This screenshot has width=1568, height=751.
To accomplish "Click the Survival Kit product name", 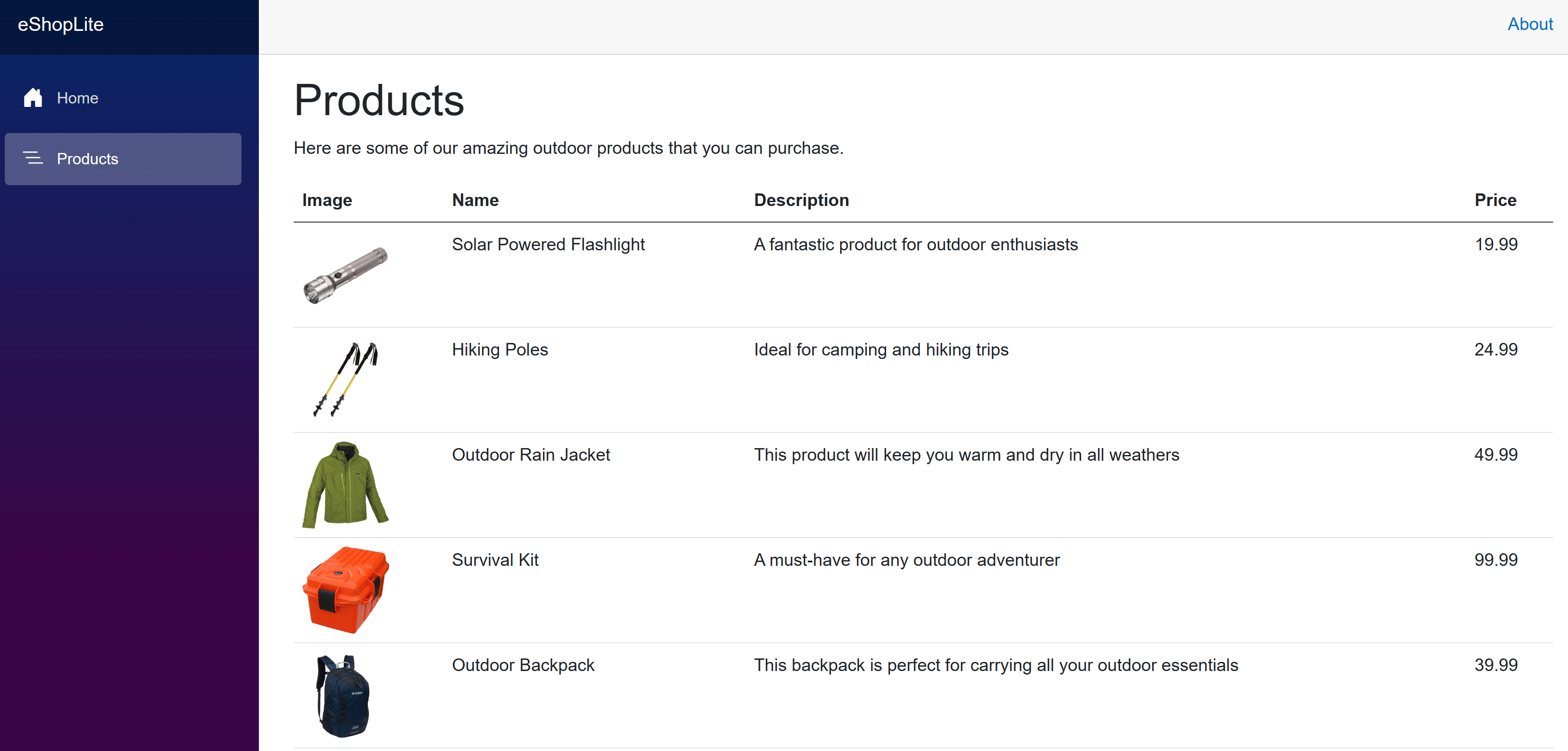I will point(495,560).
